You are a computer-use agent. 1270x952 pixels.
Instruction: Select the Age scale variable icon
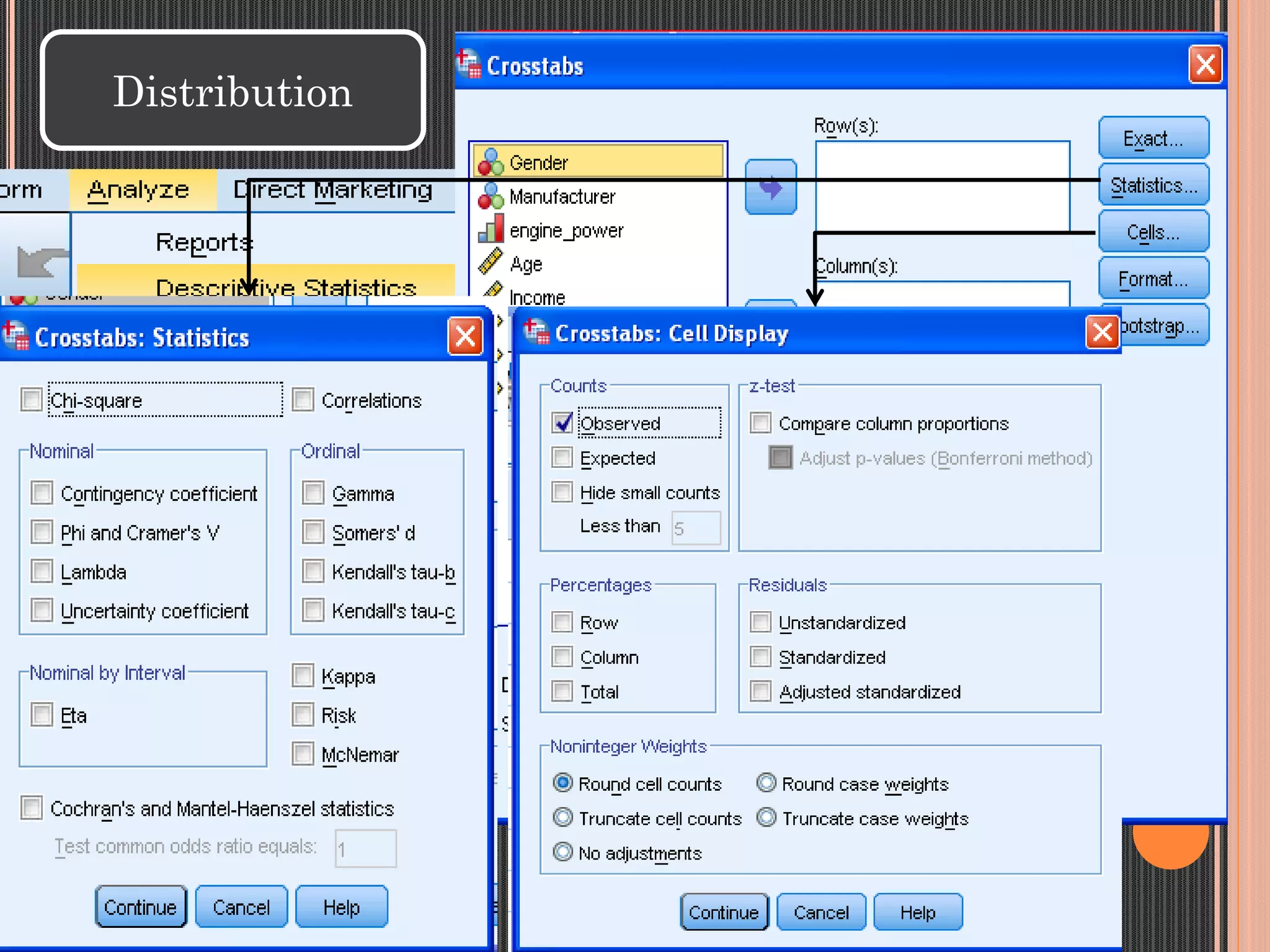[x=491, y=262]
